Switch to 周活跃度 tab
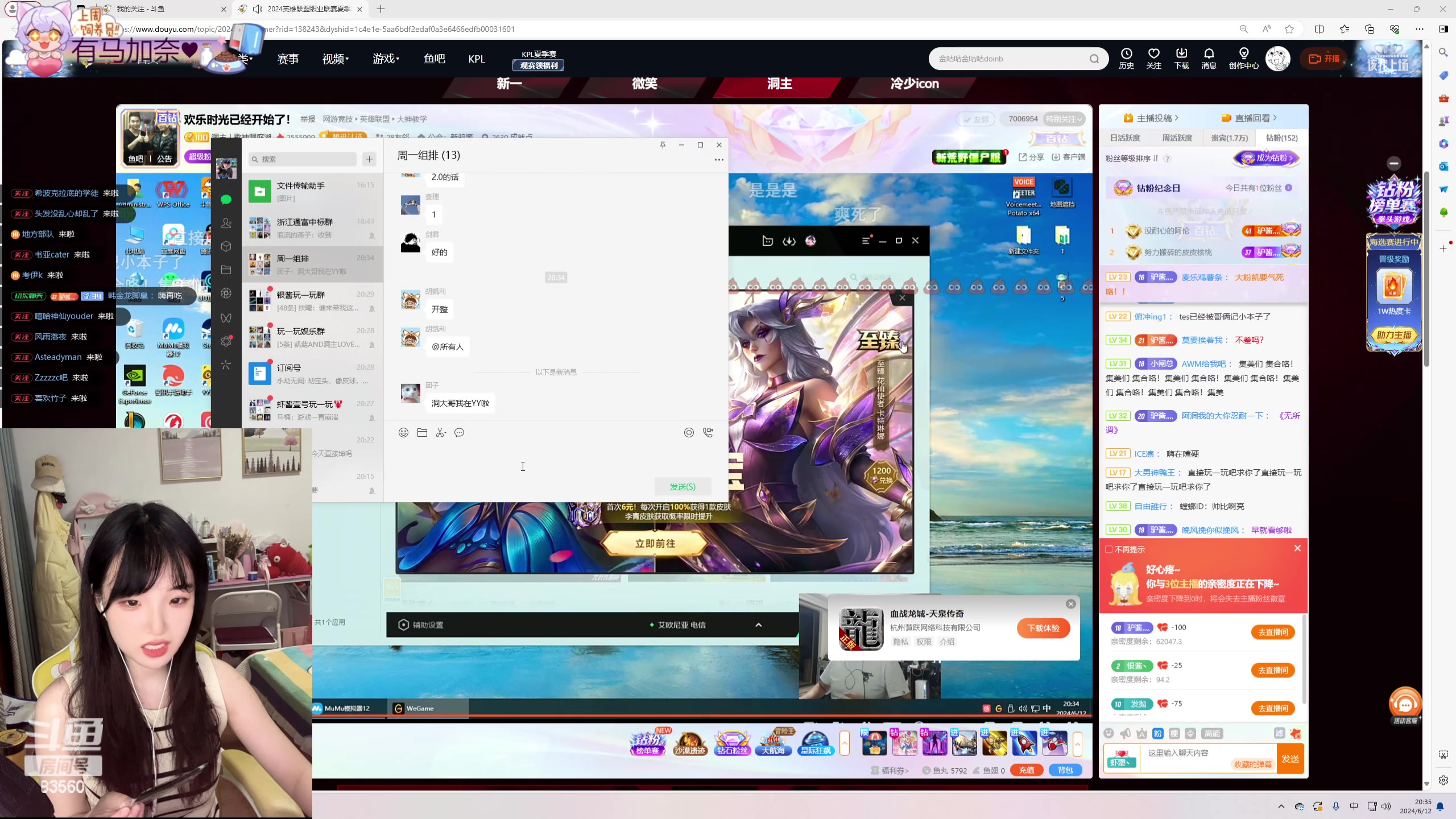This screenshot has width=1456, height=819. point(1177,138)
